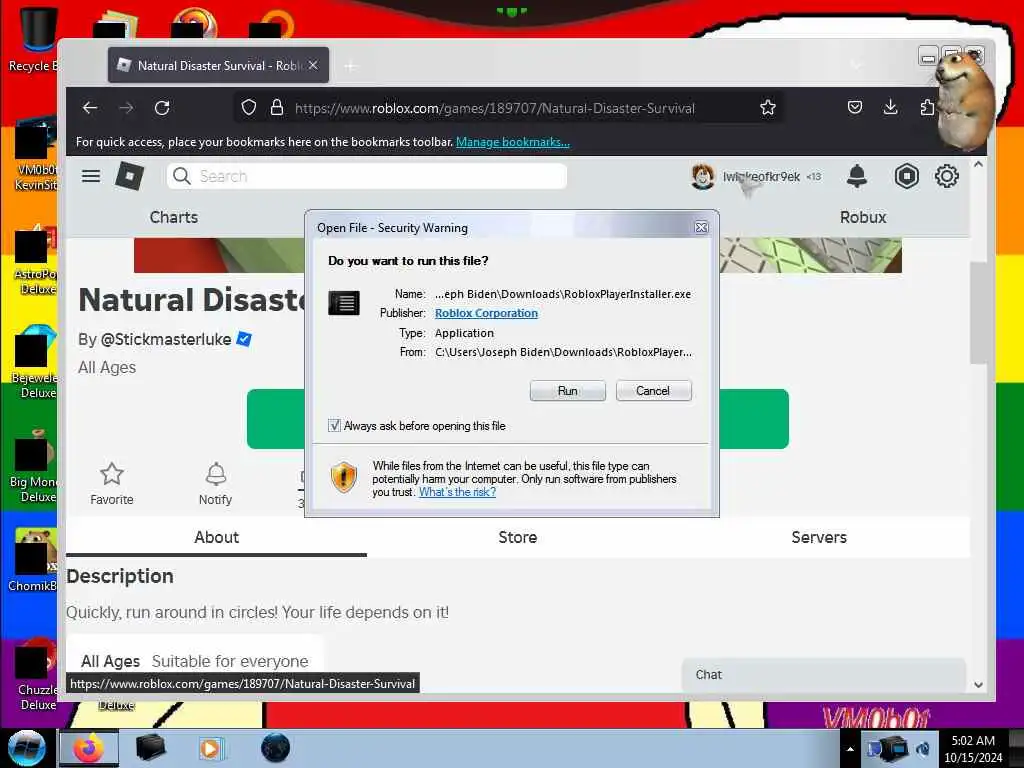Show hidden system tray icons

point(850,749)
